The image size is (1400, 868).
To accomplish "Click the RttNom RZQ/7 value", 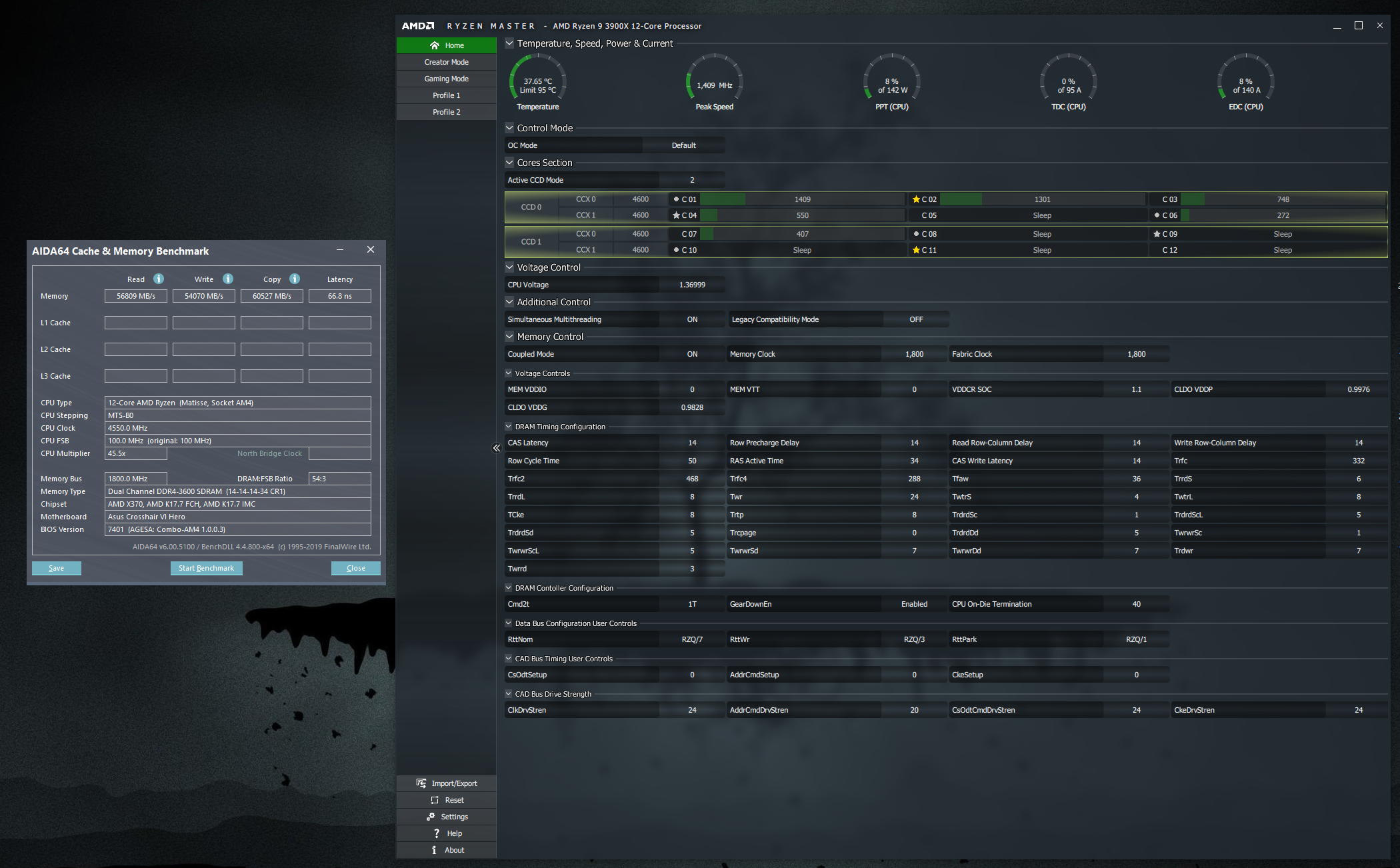I will [692, 639].
